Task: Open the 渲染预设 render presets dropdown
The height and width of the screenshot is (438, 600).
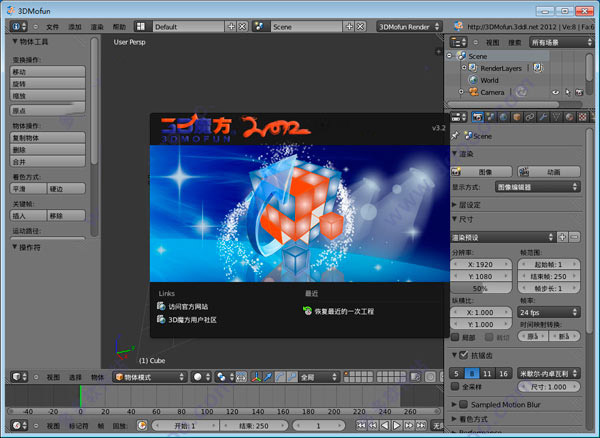Action: [503, 237]
